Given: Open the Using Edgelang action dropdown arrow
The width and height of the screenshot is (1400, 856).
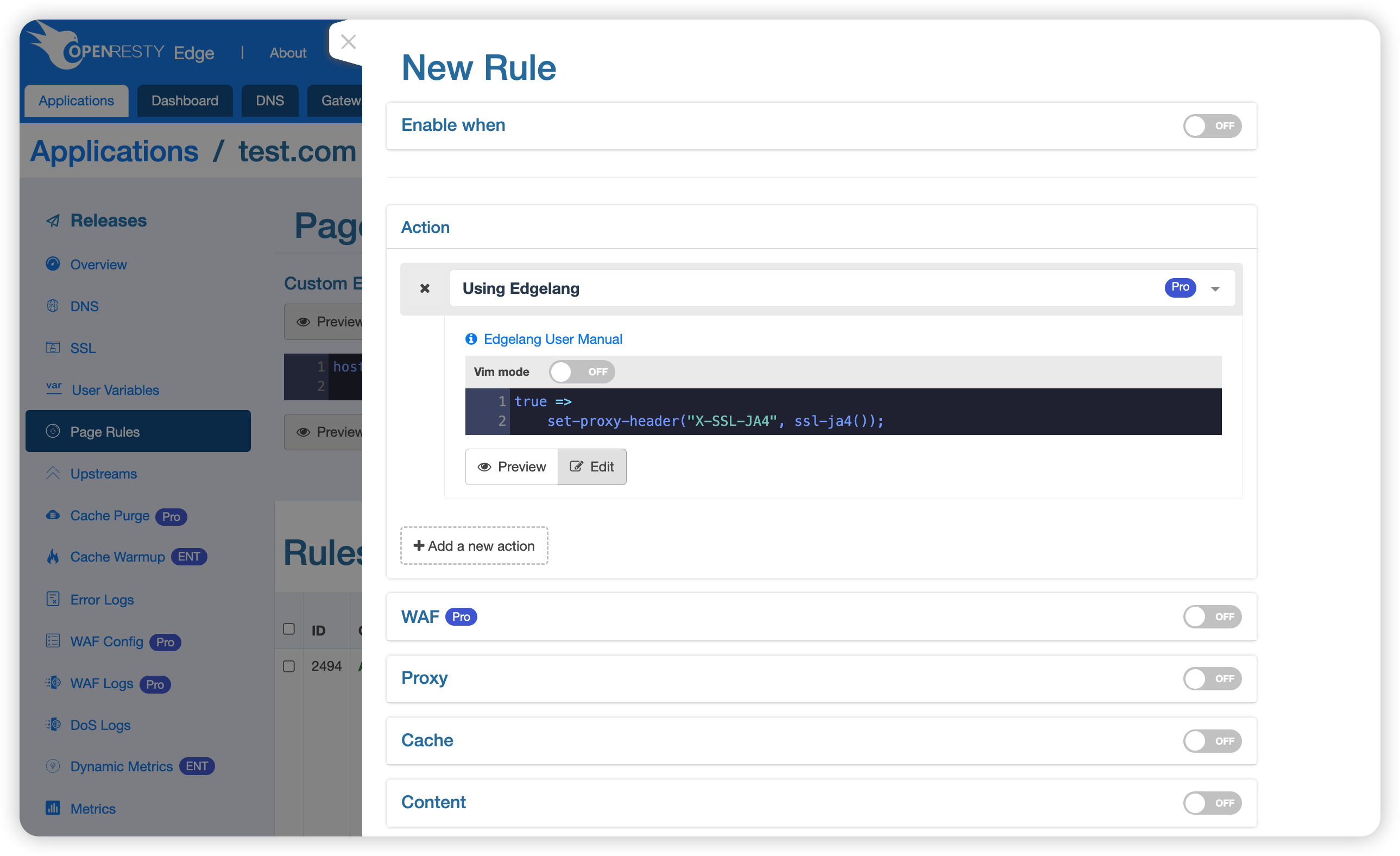Looking at the screenshot, I should click(1215, 289).
